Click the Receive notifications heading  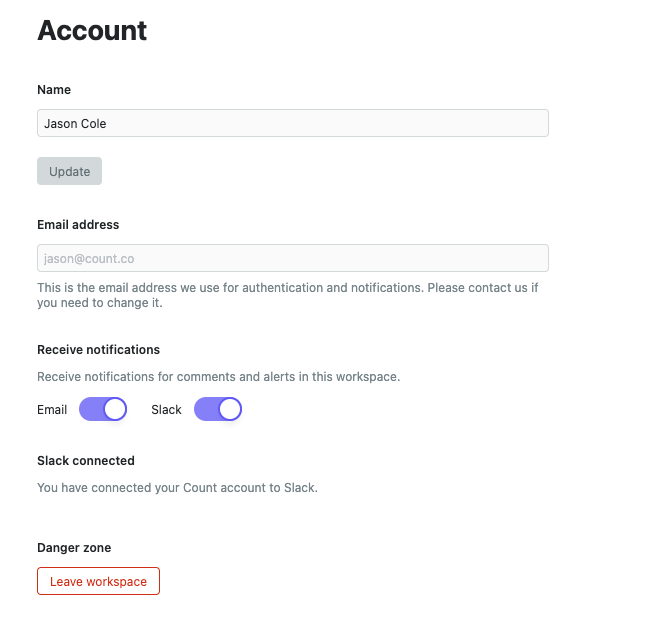[x=98, y=350]
